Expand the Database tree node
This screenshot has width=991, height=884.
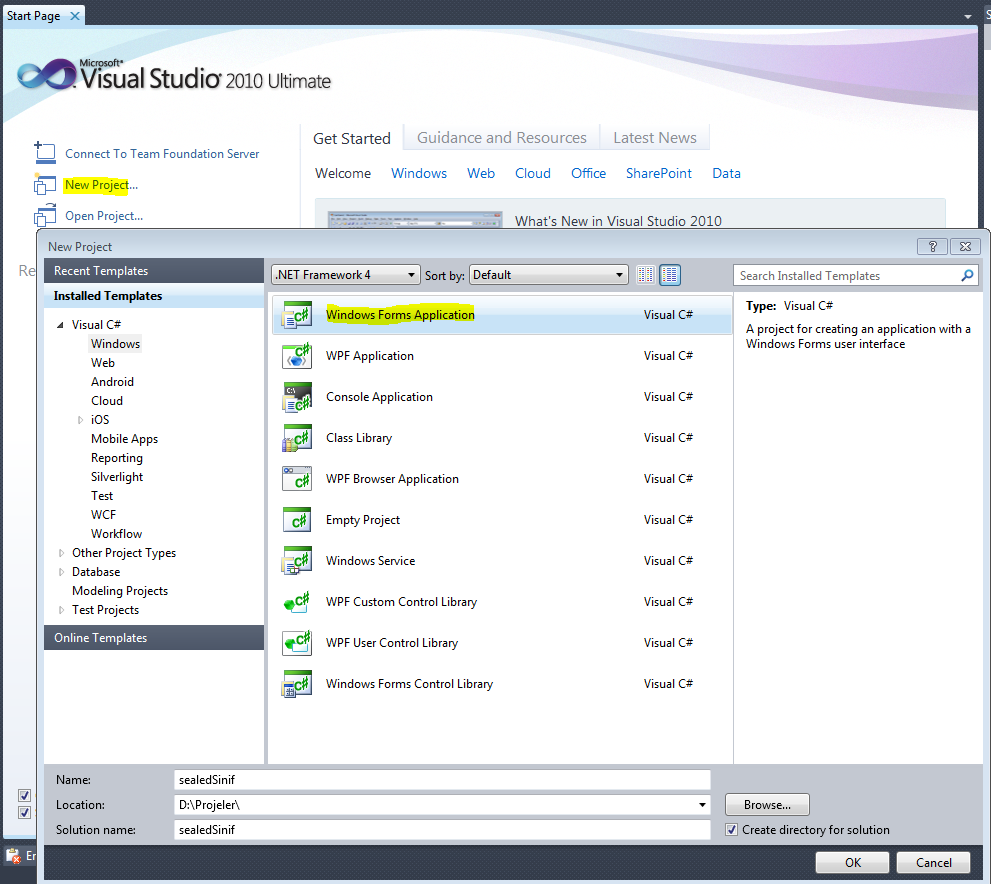[x=61, y=572]
